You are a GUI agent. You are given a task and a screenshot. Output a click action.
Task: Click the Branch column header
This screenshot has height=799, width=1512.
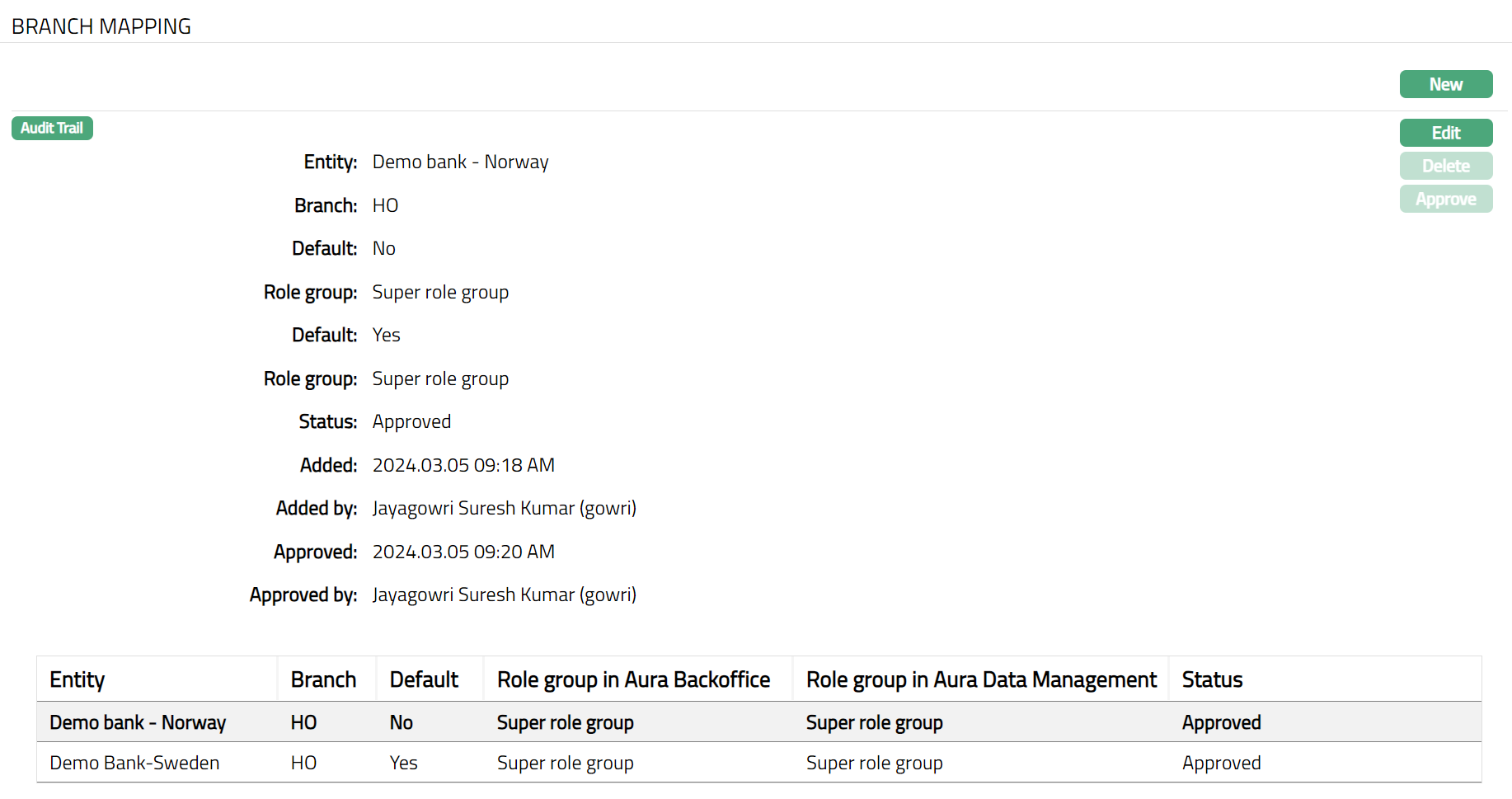(x=323, y=679)
